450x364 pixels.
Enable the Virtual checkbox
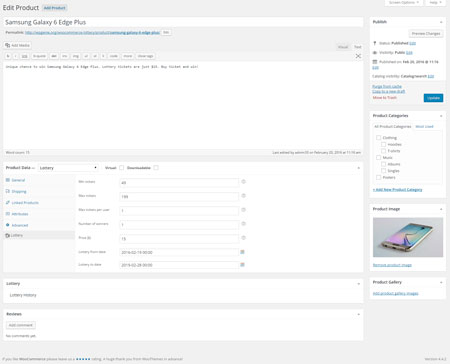(x=121, y=168)
